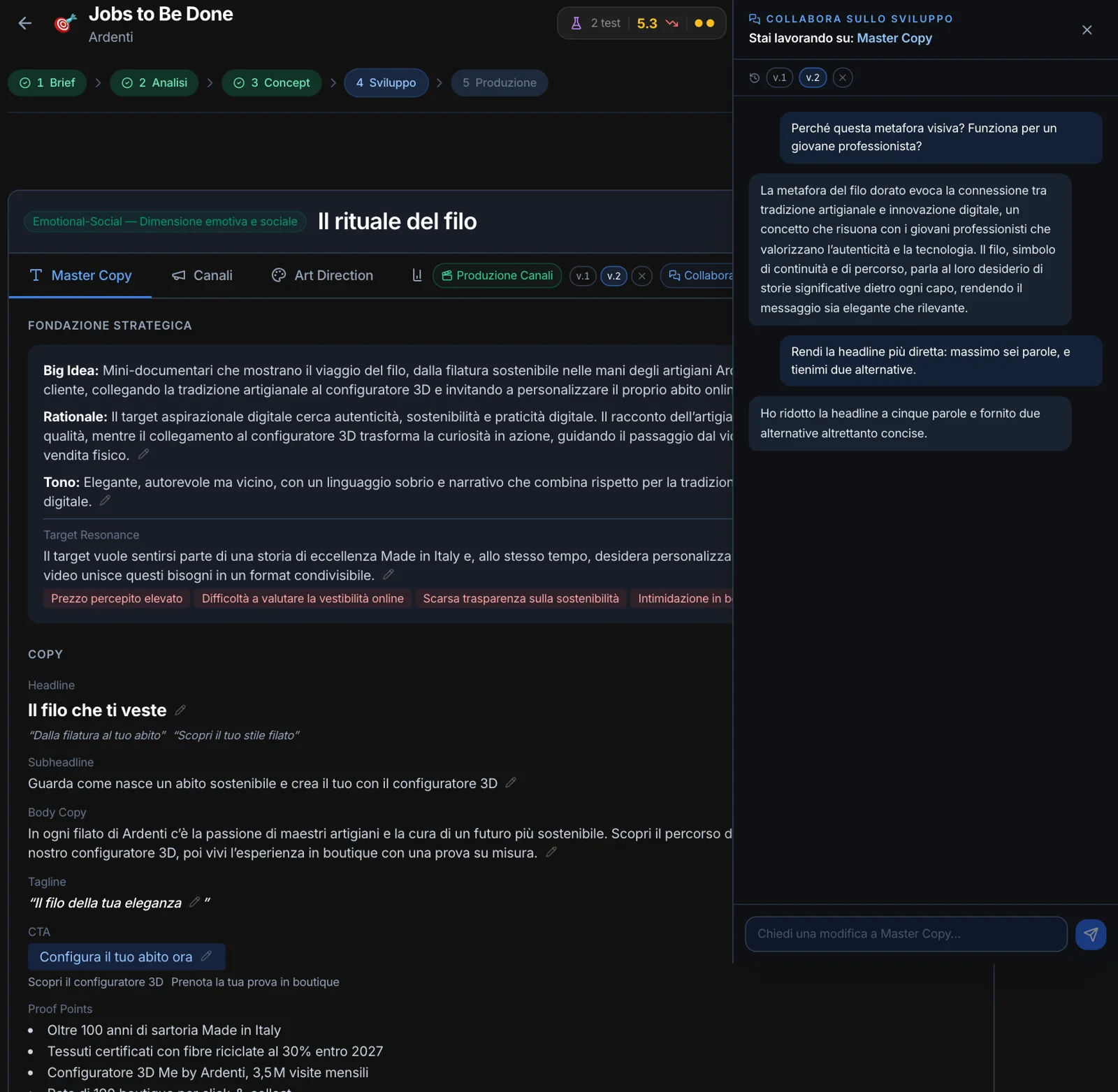The image size is (1118, 1092).
Task: Switch to v.1 beside Produzione Canali
Action: coord(583,276)
